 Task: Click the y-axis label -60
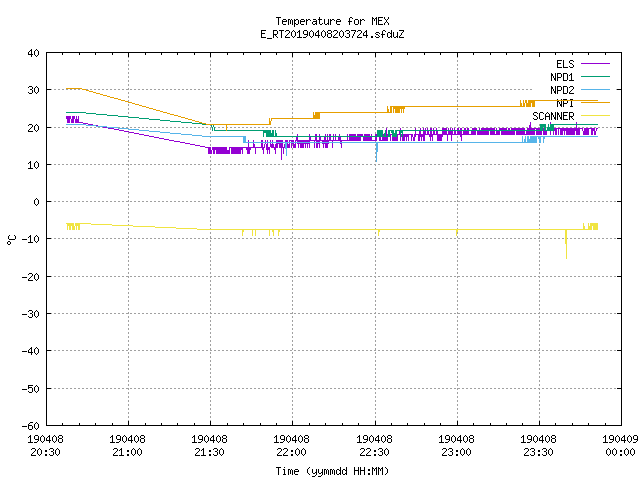pos(31,425)
